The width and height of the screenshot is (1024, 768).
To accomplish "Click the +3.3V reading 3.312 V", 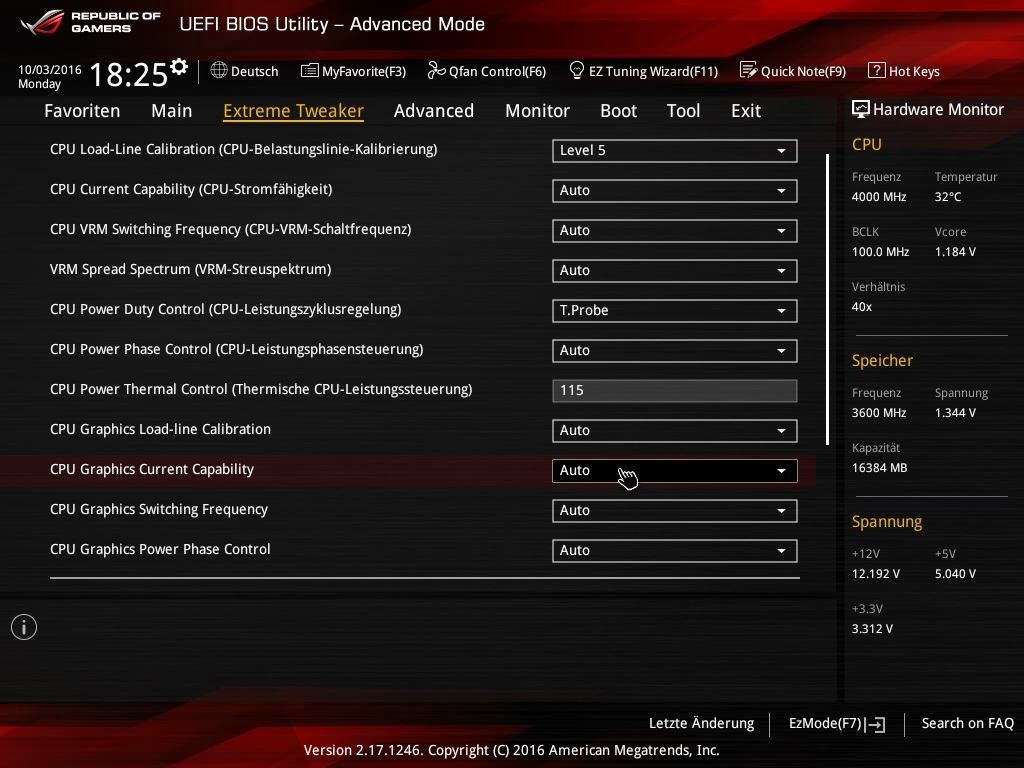I will 872,629.
